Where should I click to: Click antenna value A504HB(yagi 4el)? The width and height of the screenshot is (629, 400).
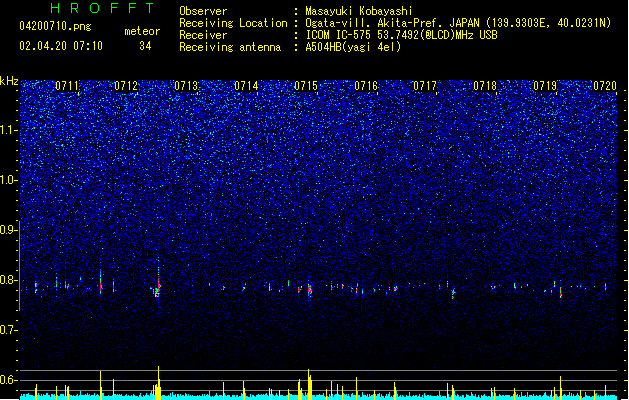353,47
